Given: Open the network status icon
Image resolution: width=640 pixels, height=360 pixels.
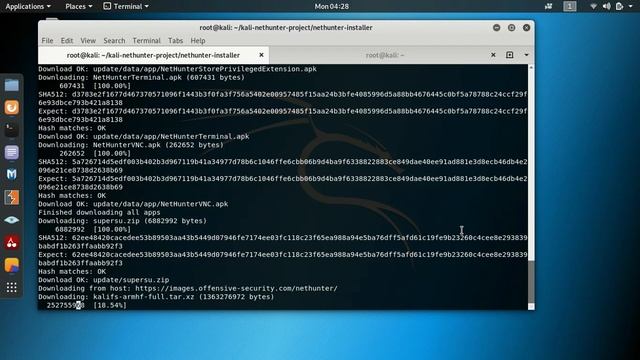Looking at the screenshot, I should [593, 6].
